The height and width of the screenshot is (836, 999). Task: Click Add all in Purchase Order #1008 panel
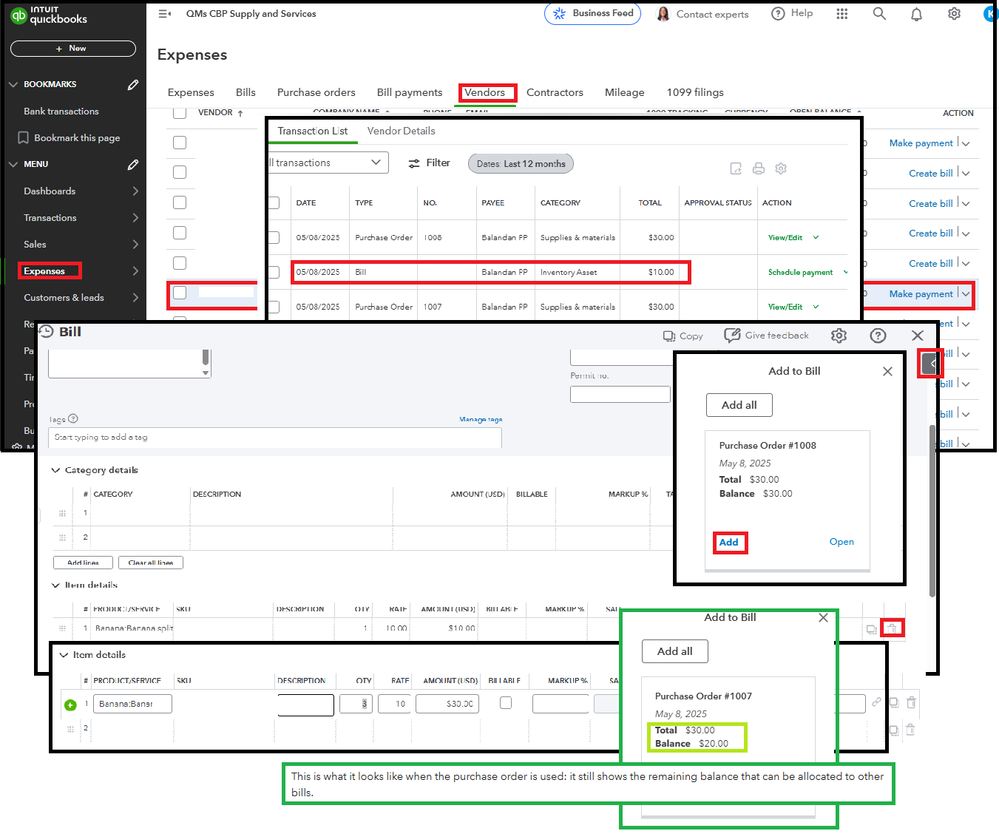pos(739,405)
